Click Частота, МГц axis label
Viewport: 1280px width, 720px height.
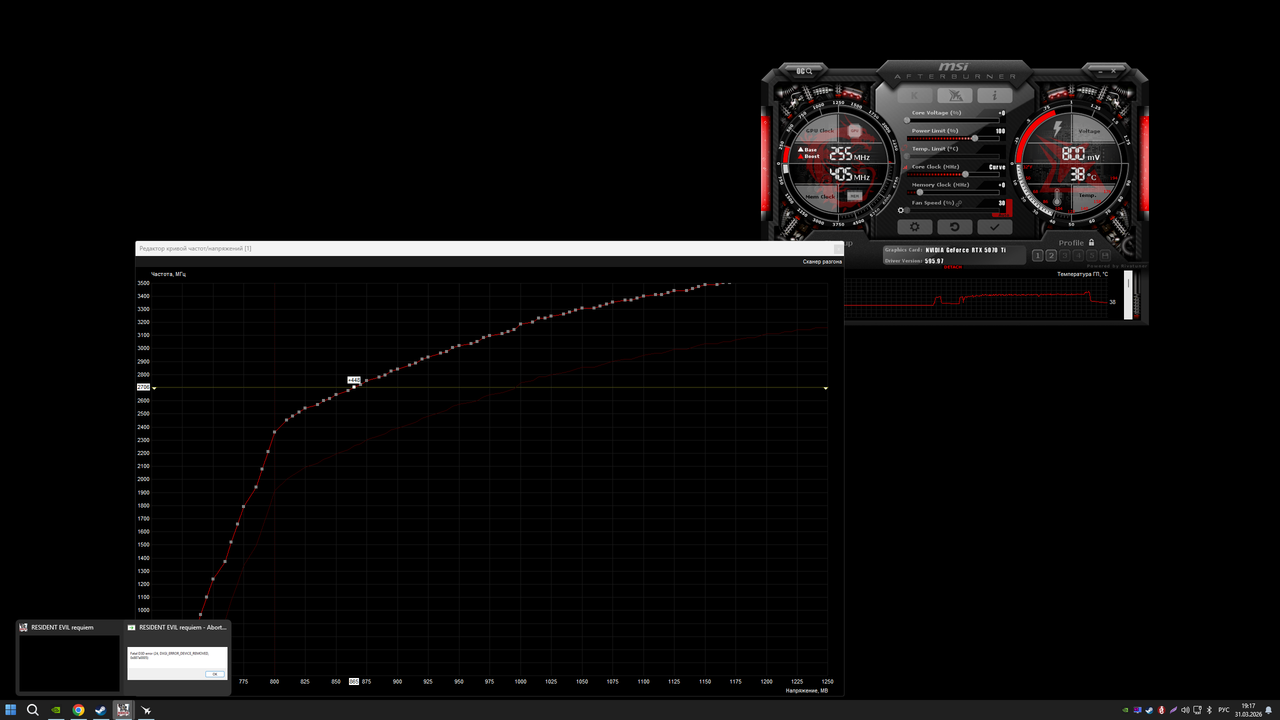[x=169, y=273]
